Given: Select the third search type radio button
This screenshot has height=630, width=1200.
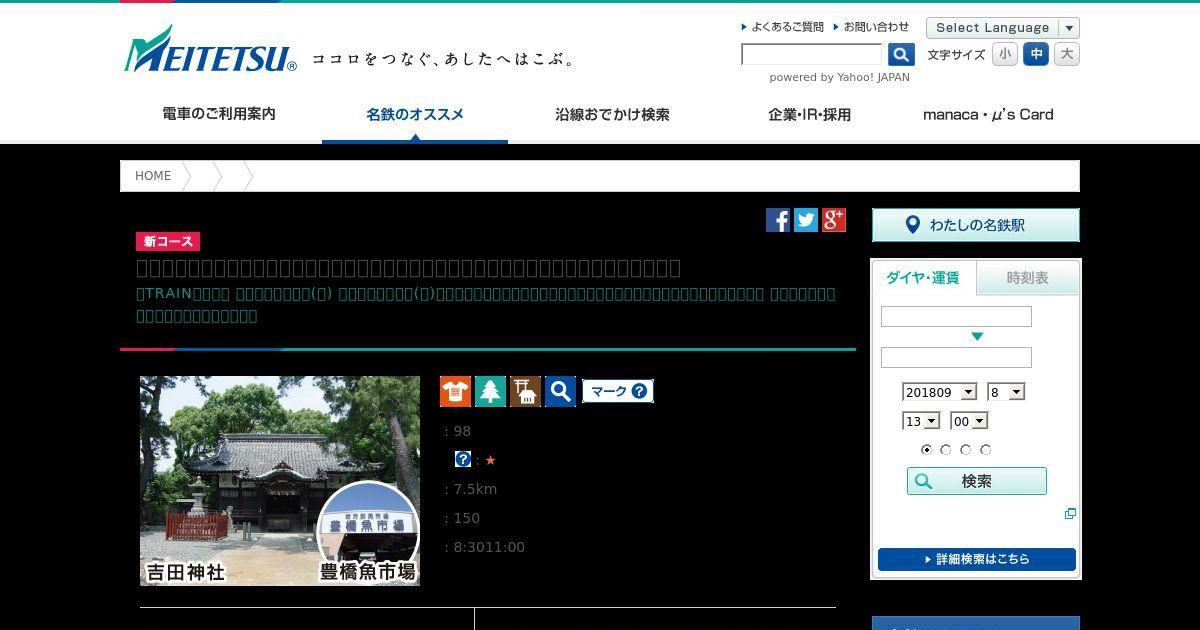Looking at the screenshot, I should 966,450.
